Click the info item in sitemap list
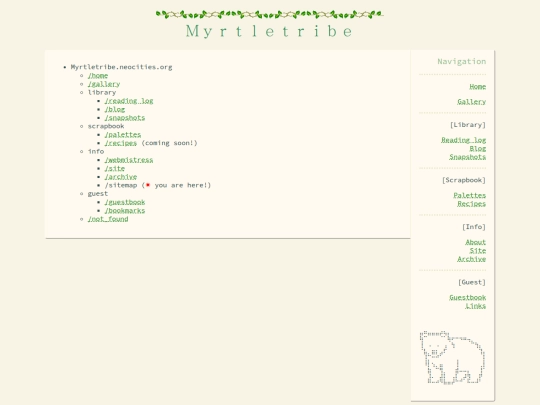The height and width of the screenshot is (405, 540). (96, 152)
